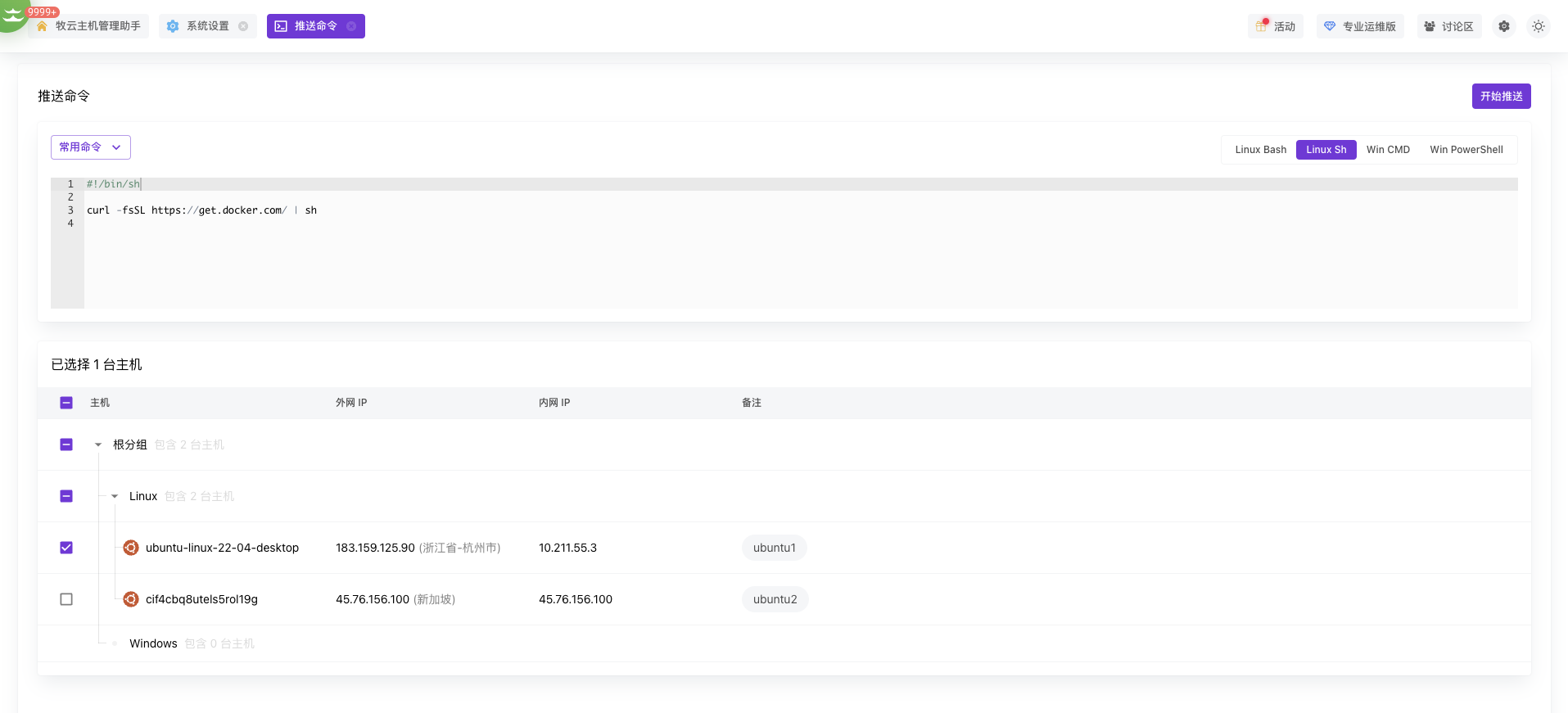Select Win CMD shell type
The image size is (1568, 713).
click(1388, 150)
